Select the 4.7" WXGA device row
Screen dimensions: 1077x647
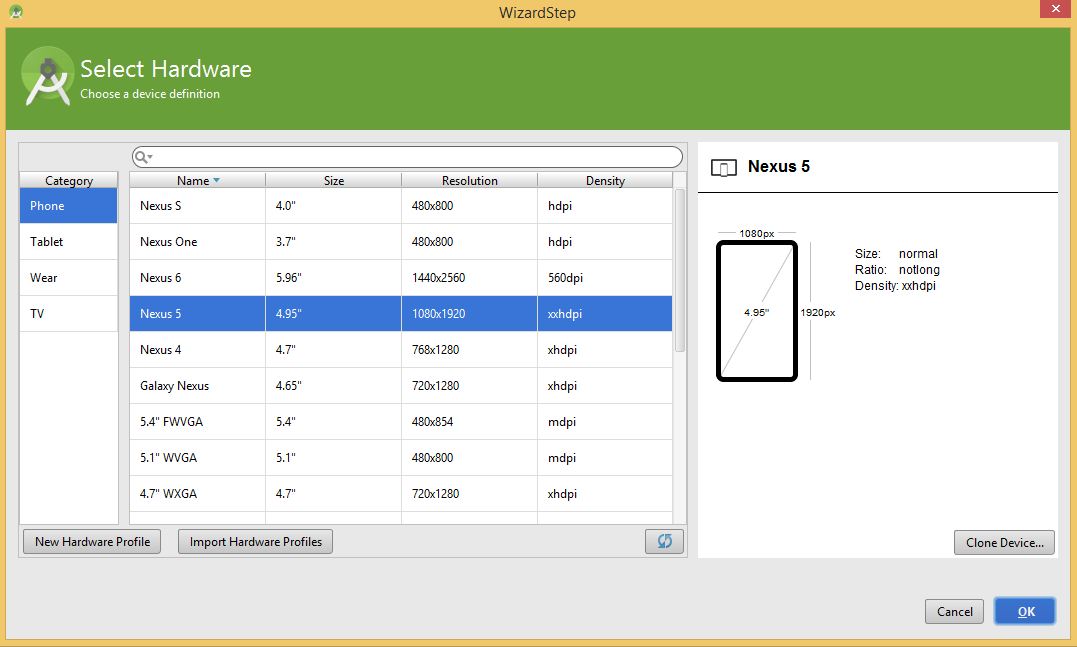(401, 494)
